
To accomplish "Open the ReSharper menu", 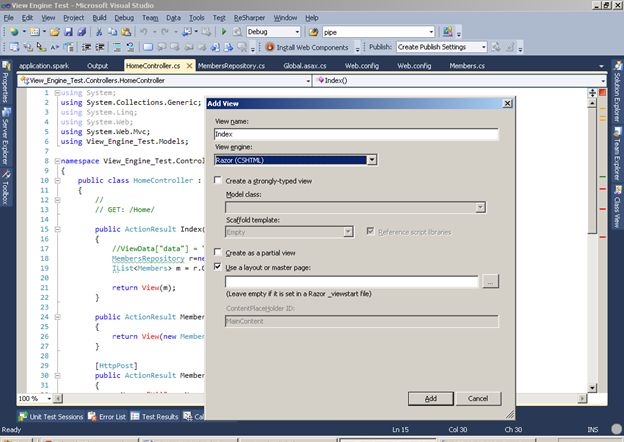I will click(x=249, y=18).
